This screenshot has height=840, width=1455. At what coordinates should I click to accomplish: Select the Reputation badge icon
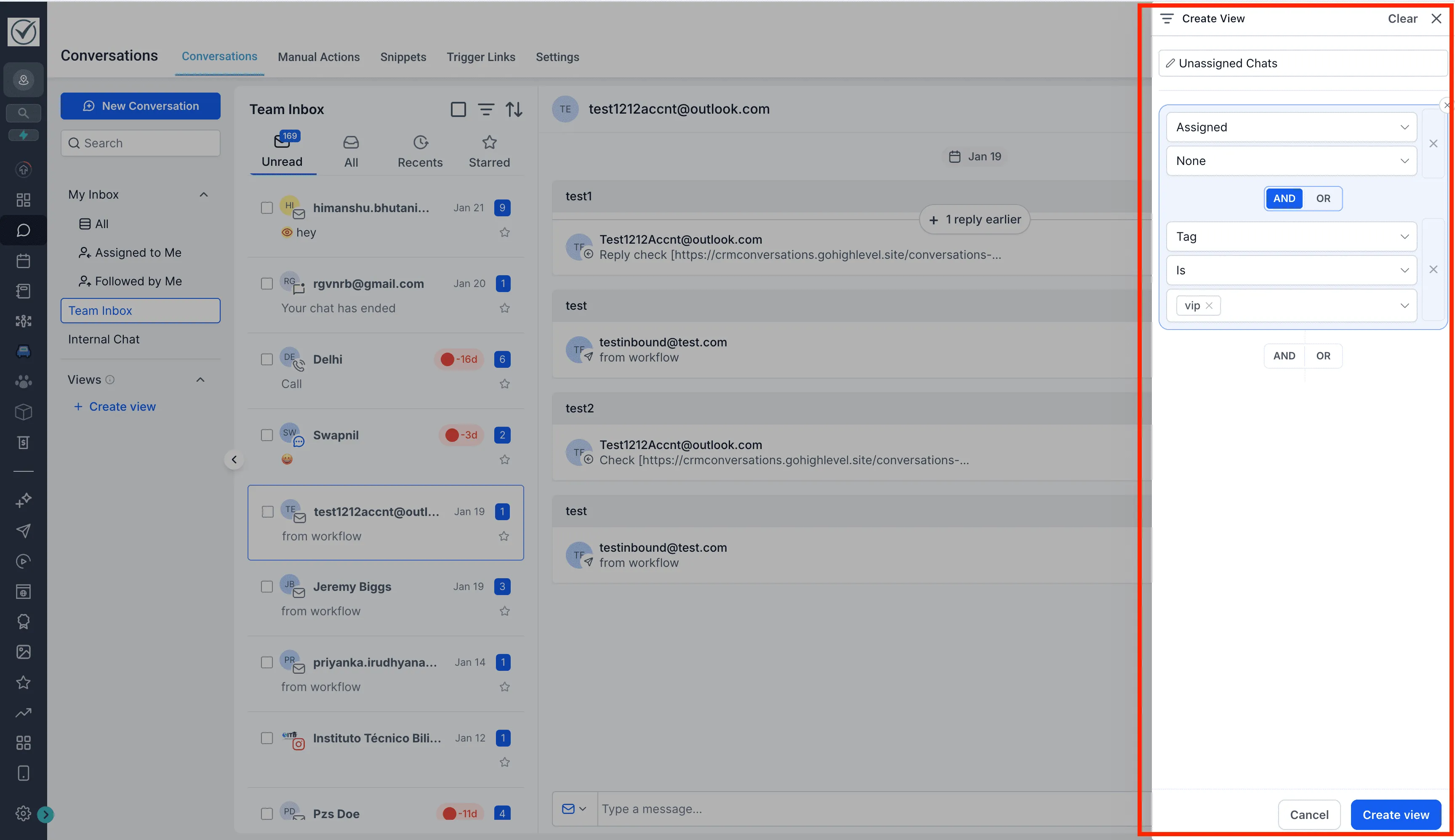point(23,621)
